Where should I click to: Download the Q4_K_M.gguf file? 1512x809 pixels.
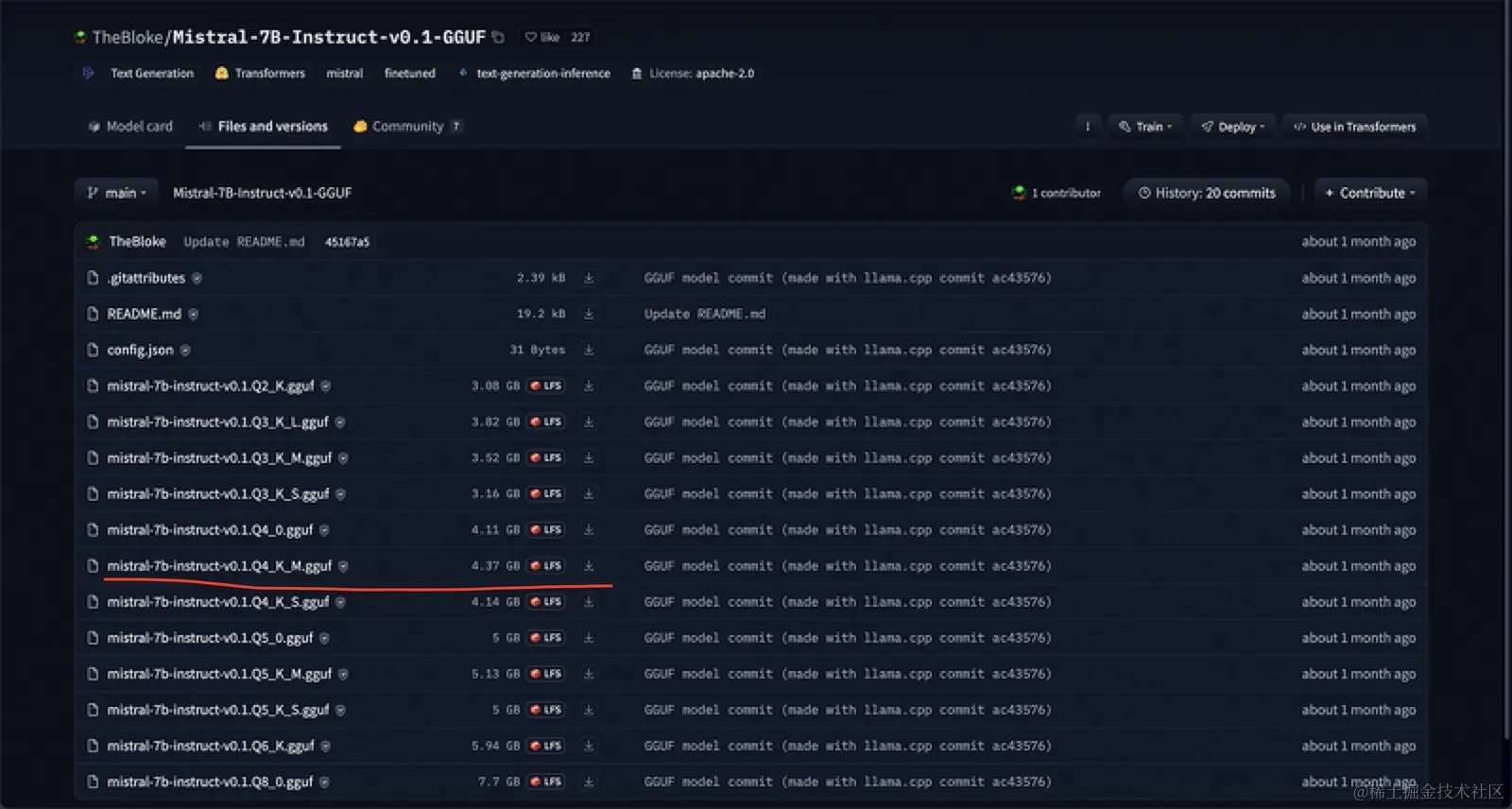pos(589,565)
